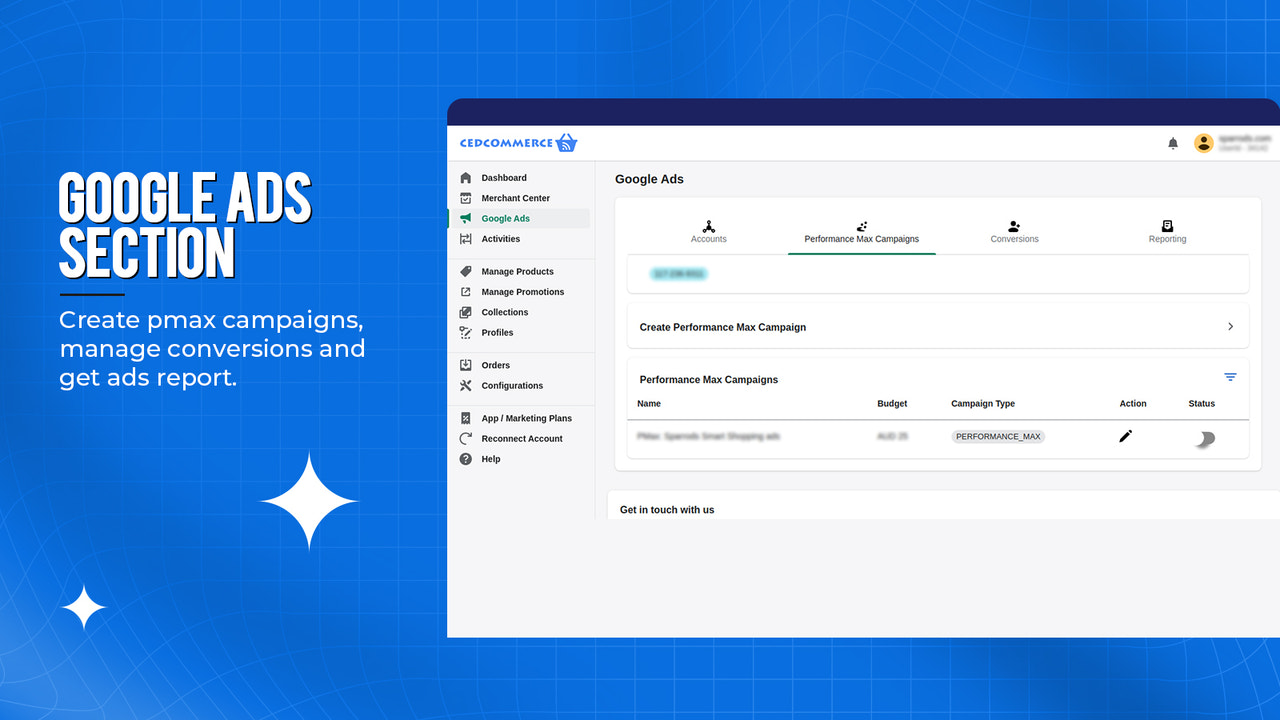
Task: Switch to the Accounts tab
Action: pyautogui.click(x=708, y=232)
